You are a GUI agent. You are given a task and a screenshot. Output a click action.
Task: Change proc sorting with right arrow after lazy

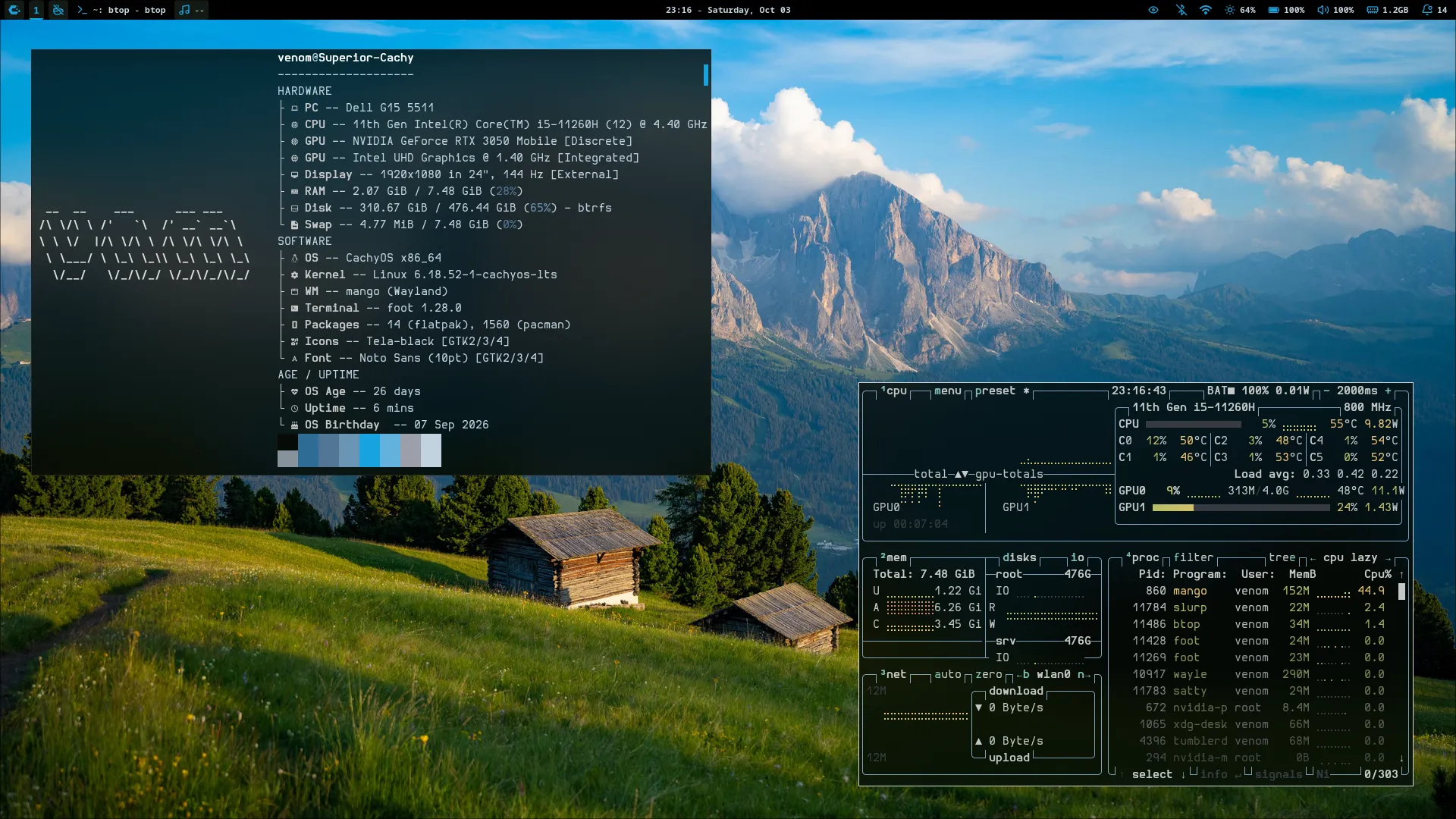(x=1388, y=558)
